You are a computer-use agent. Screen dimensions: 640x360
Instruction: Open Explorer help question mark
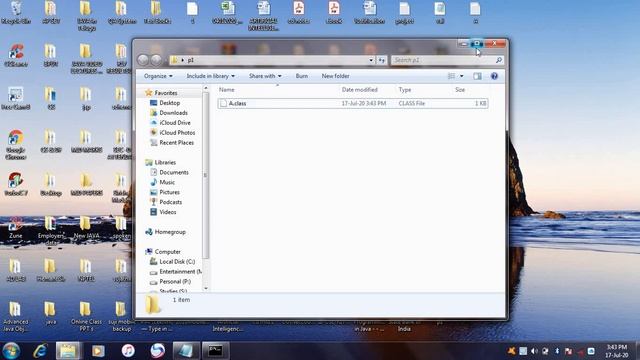click(494, 76)
